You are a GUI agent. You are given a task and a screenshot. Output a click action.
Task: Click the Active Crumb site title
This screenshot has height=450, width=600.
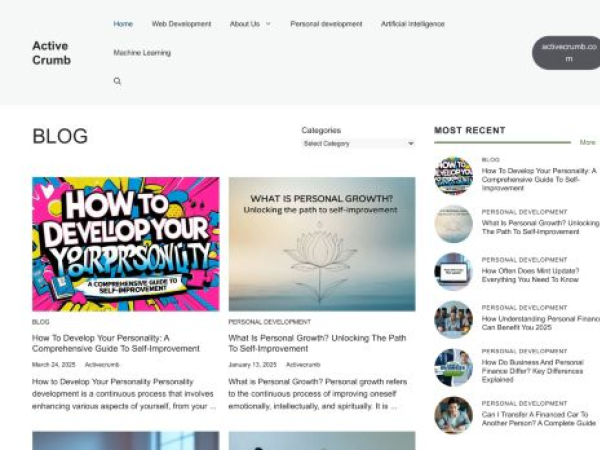tap(52, 53)
